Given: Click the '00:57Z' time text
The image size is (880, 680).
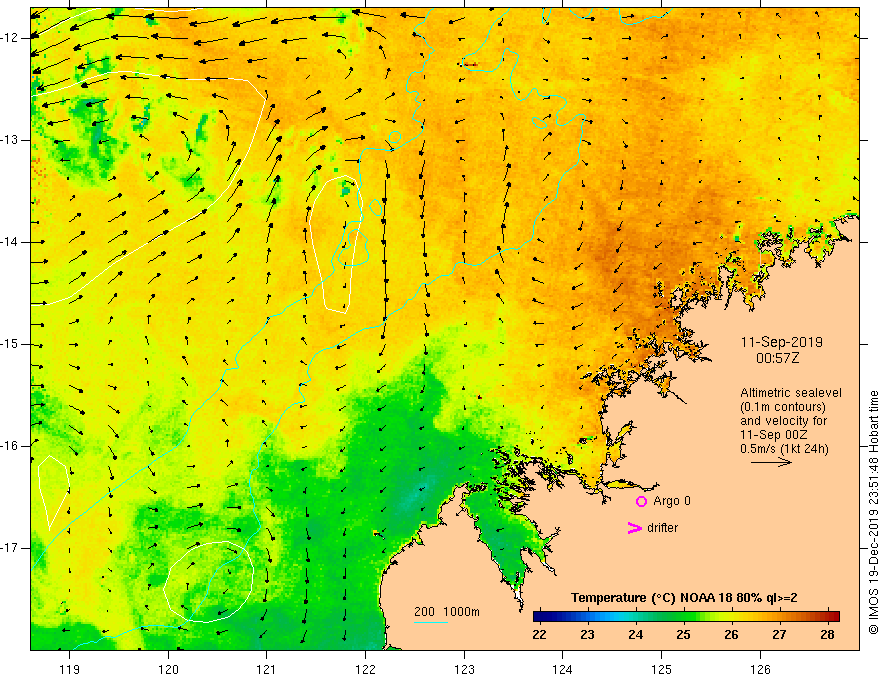Looking at the screenshot, I should click(777, 358).
